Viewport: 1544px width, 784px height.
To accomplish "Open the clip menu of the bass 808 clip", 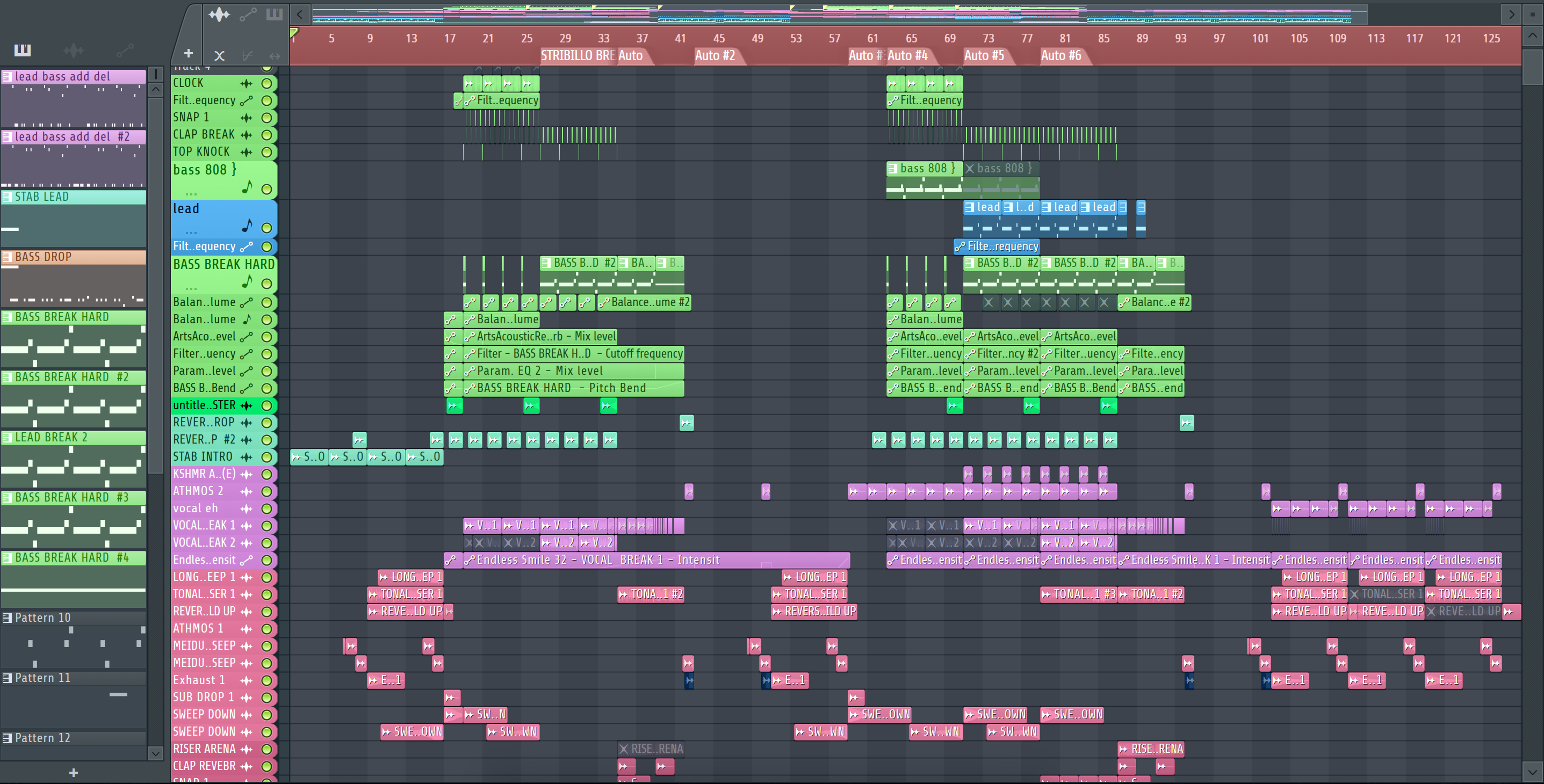I will [x=892, y=168].
